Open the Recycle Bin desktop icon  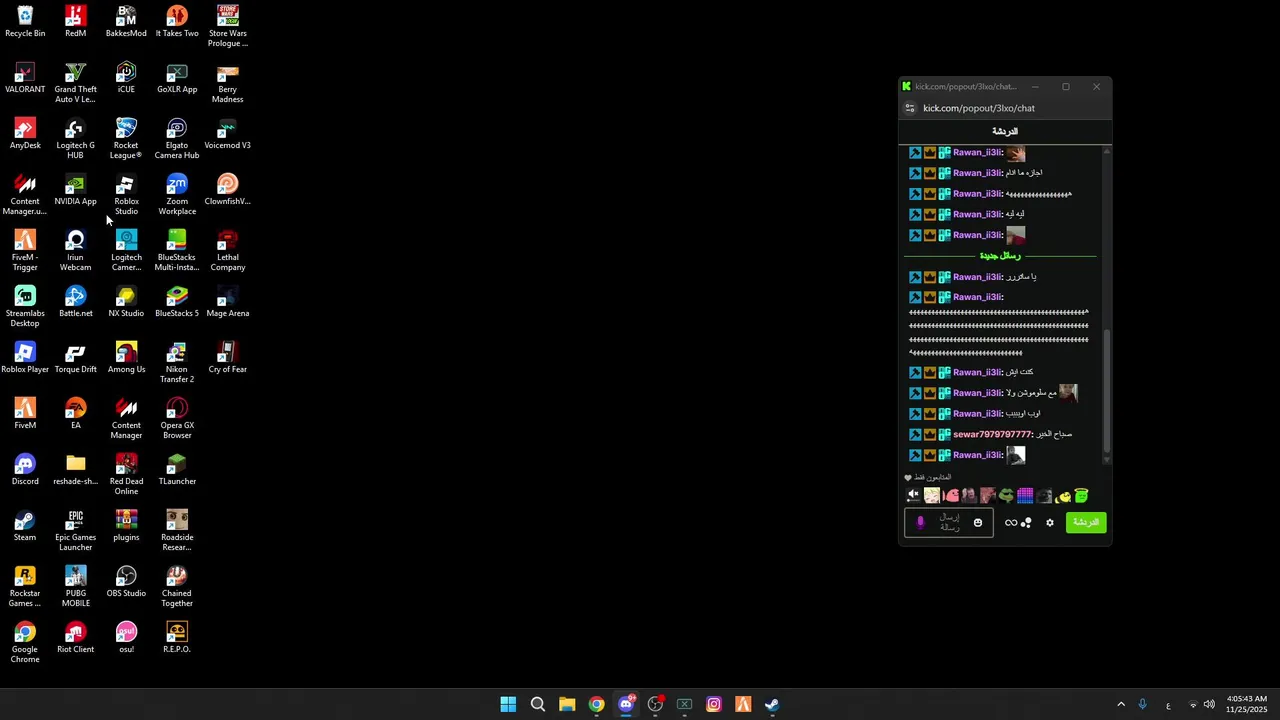[25, 21]
